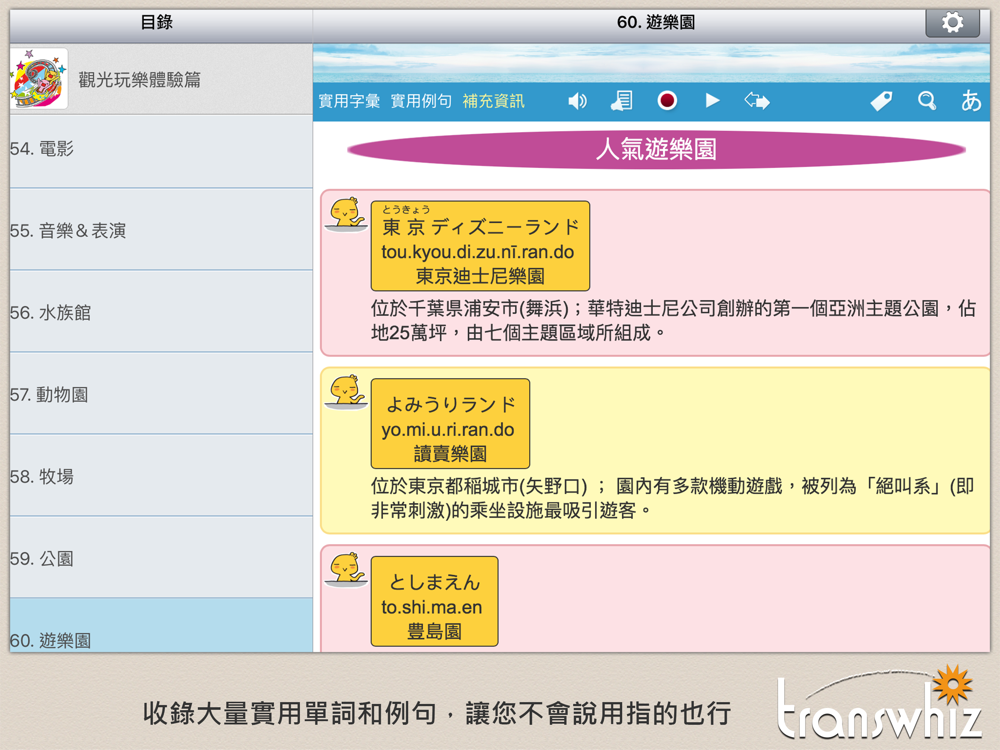The height and width of the screenshot is (750, 1000).
Task: Tap the speaker audio icon
Action: click(577, 101)
